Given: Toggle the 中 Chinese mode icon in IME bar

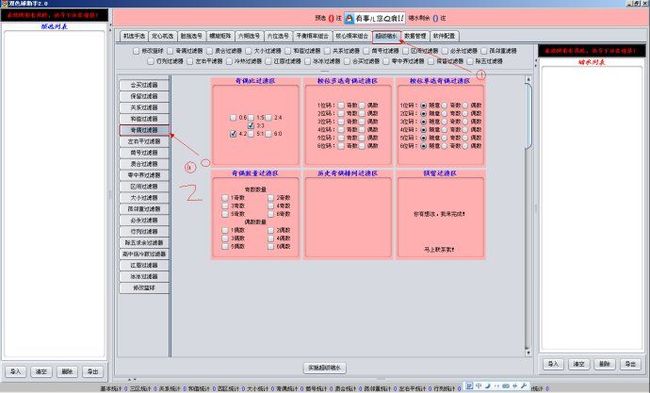Looking at the screenshot, I should [x=478, y=386].
